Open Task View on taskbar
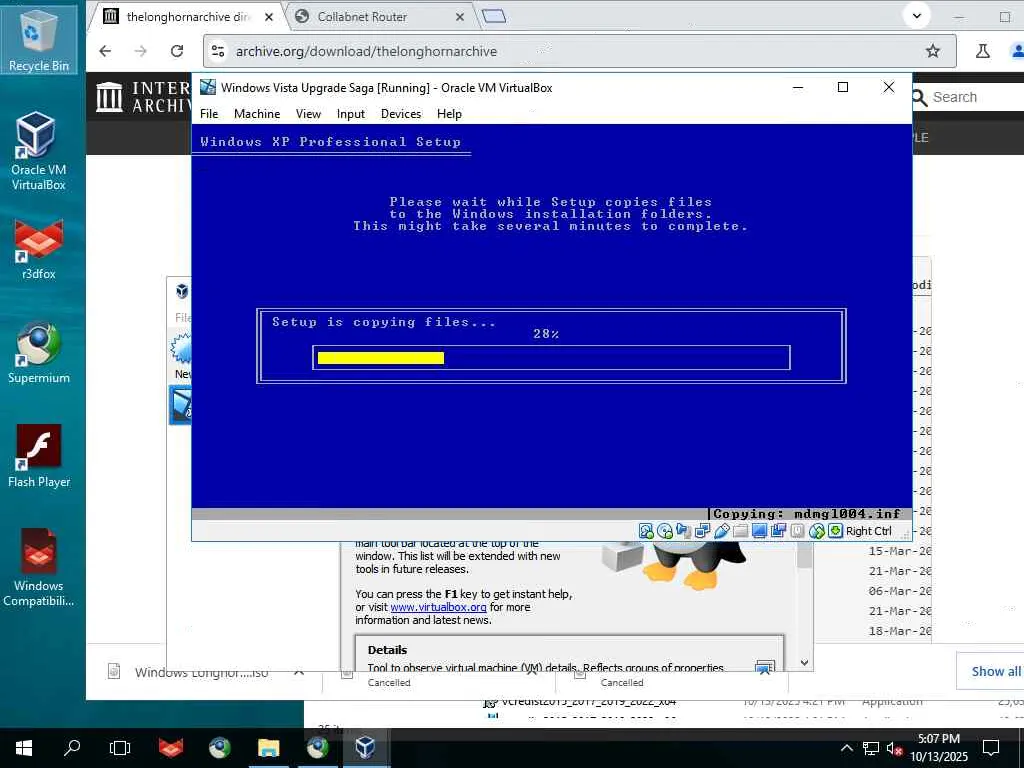This screenshot has height=768, width=1024. [120, 748]
